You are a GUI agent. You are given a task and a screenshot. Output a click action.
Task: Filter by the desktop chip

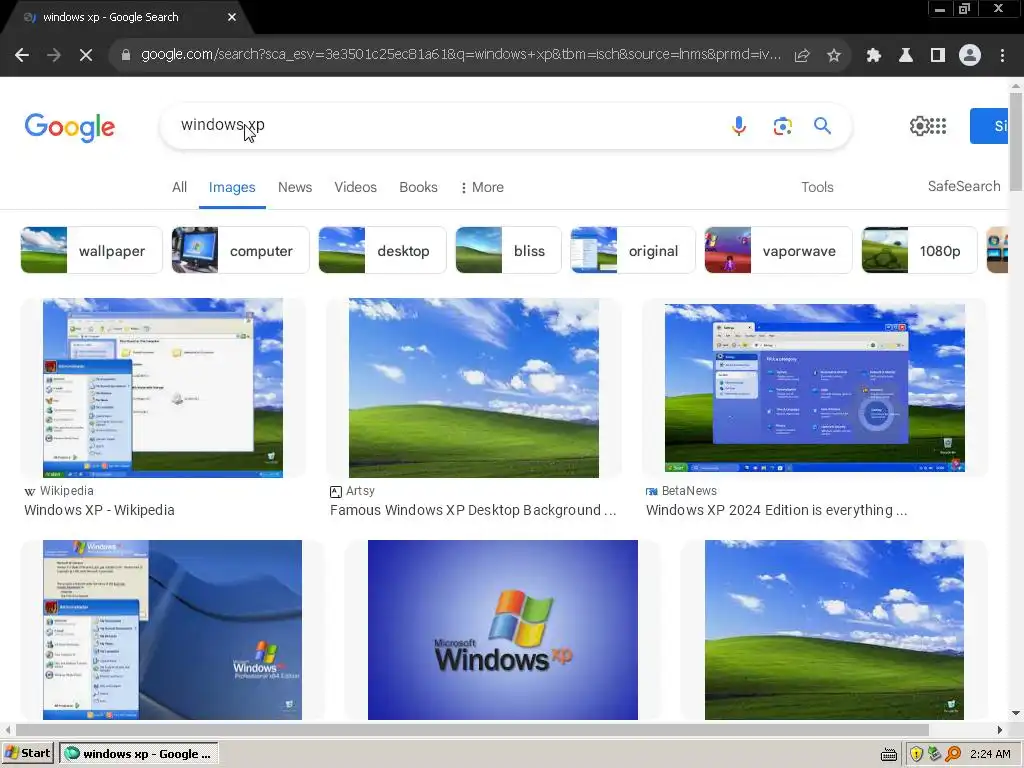pyautogui.click(x=382, y=250)
